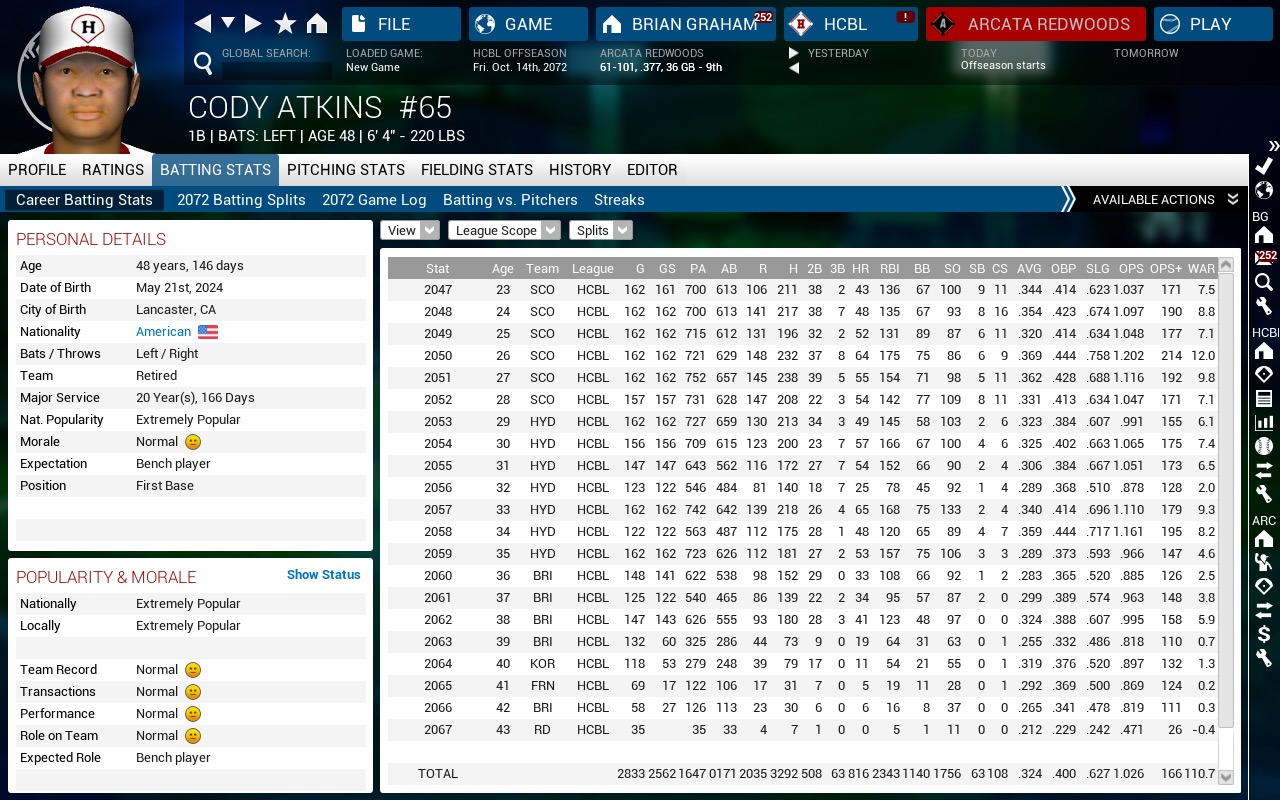
Task: Open the View dropdown
Action: 409,230
